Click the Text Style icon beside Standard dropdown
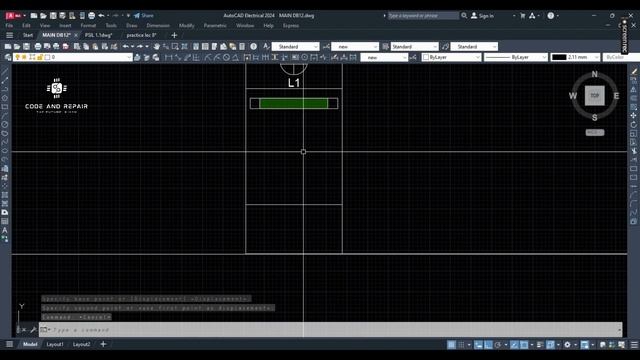 pyautogui.click(x=266, y=47)
